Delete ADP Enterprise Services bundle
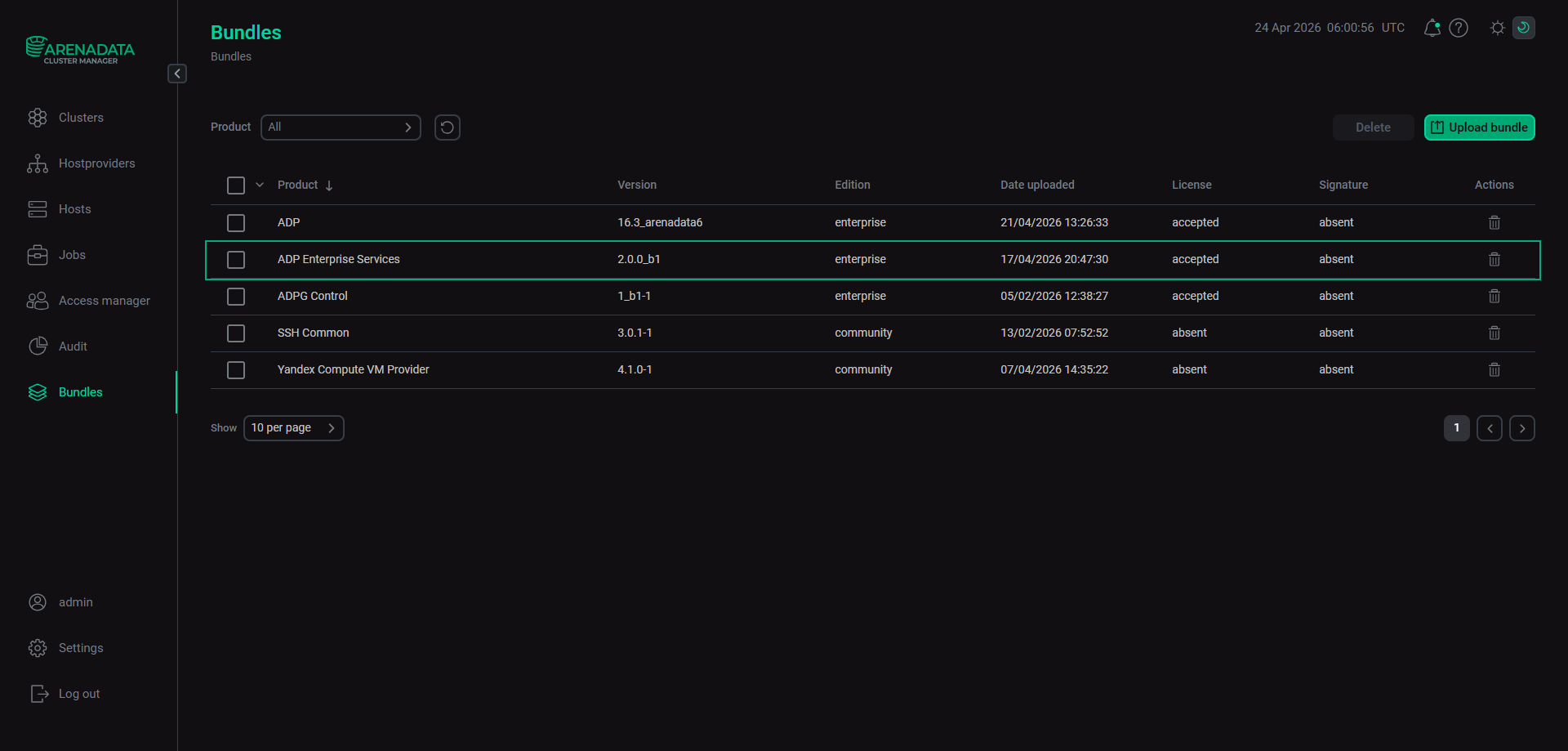 (x=1494, y=260)
